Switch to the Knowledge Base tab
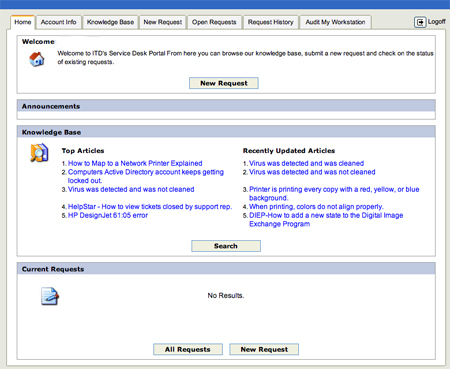Screen dimensions: 450x369 point(110,22)
